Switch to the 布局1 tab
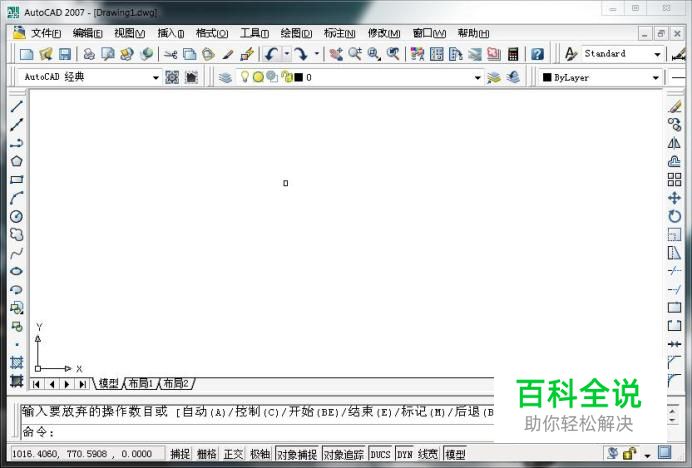 pyautogui.click(x=140, y=383)
